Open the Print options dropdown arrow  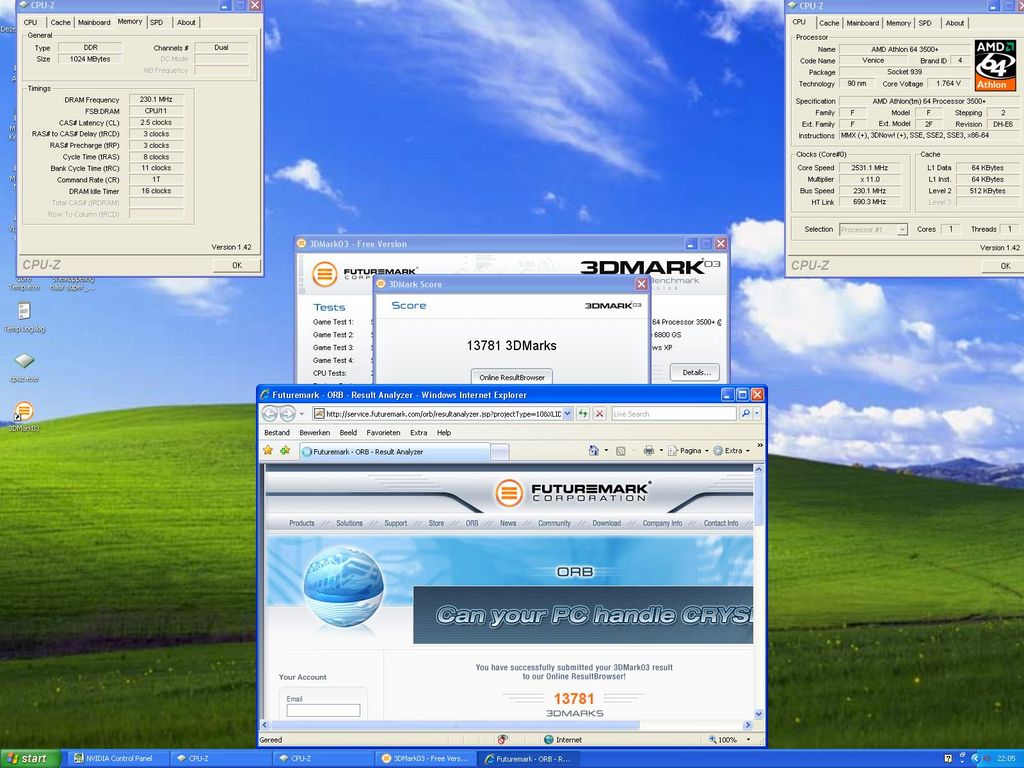point(661,451)
